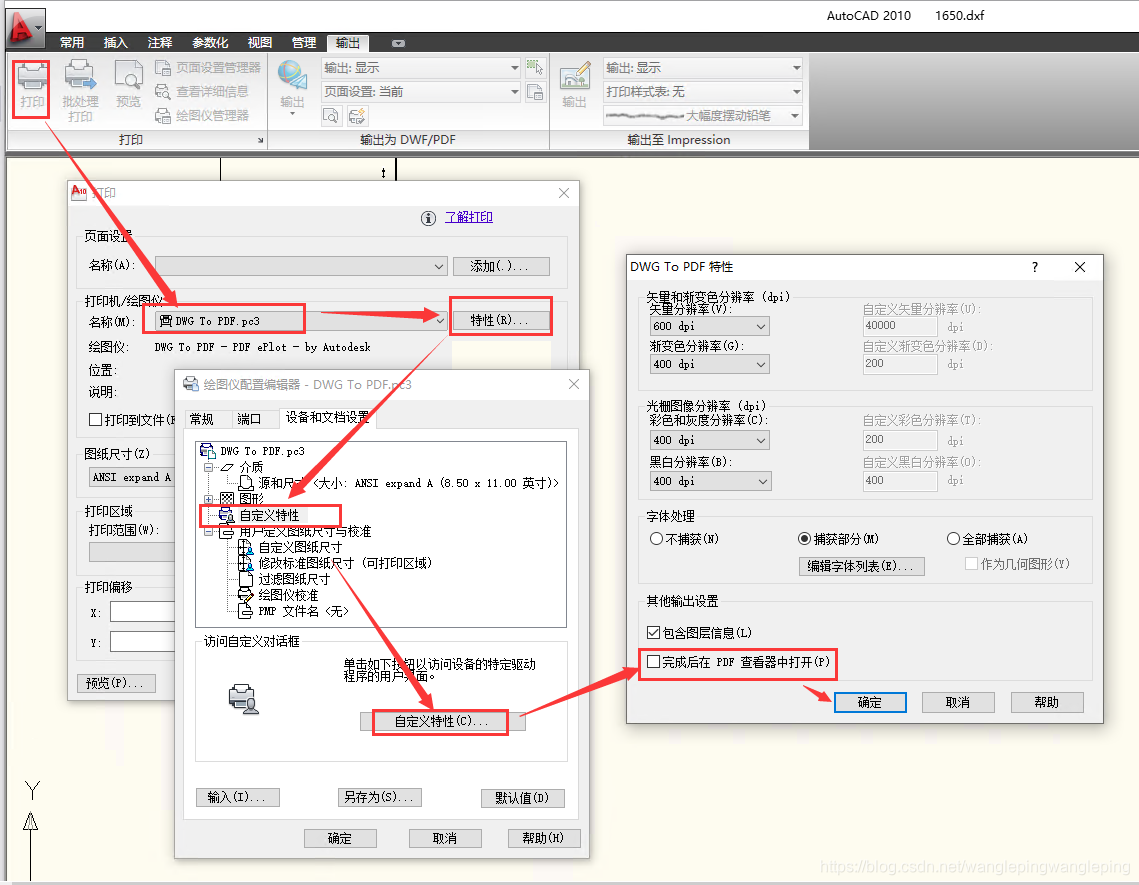Open the 端口 tab in plotter editor

[249, 419]
